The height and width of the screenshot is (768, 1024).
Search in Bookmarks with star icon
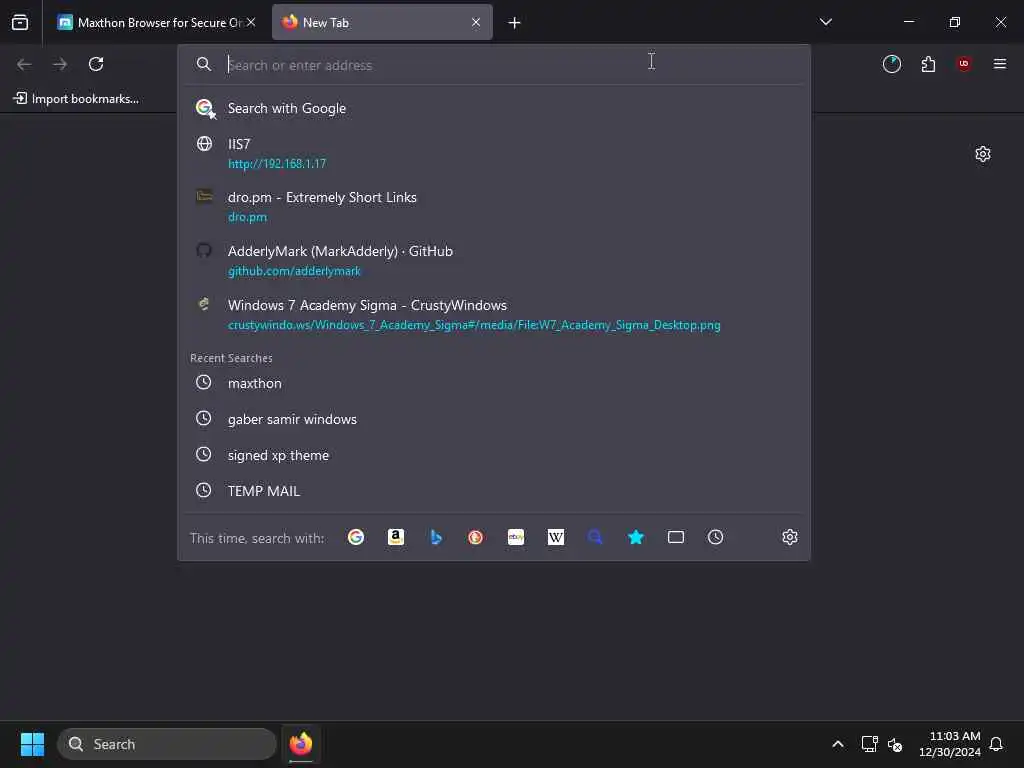pyautogui.click(x=635, y=537)
